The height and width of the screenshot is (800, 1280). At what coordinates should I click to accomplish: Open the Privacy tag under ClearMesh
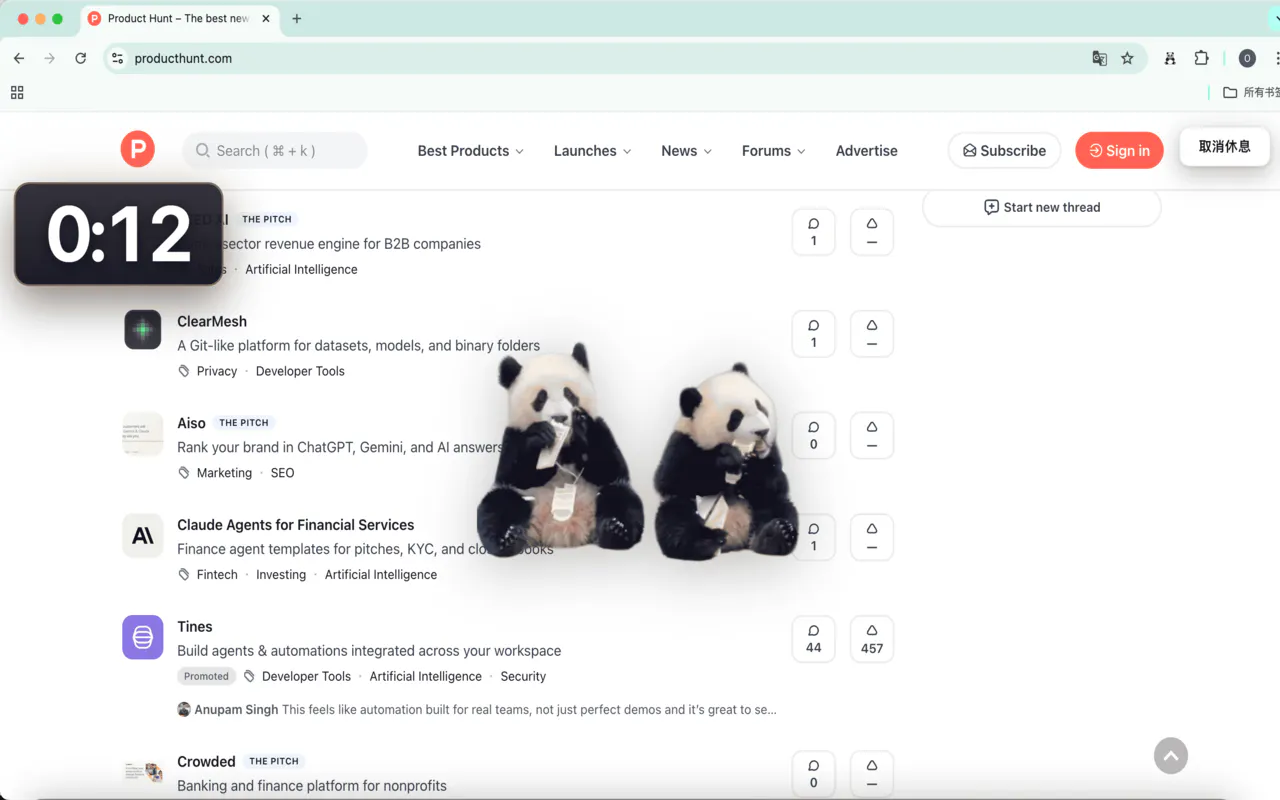217,371
